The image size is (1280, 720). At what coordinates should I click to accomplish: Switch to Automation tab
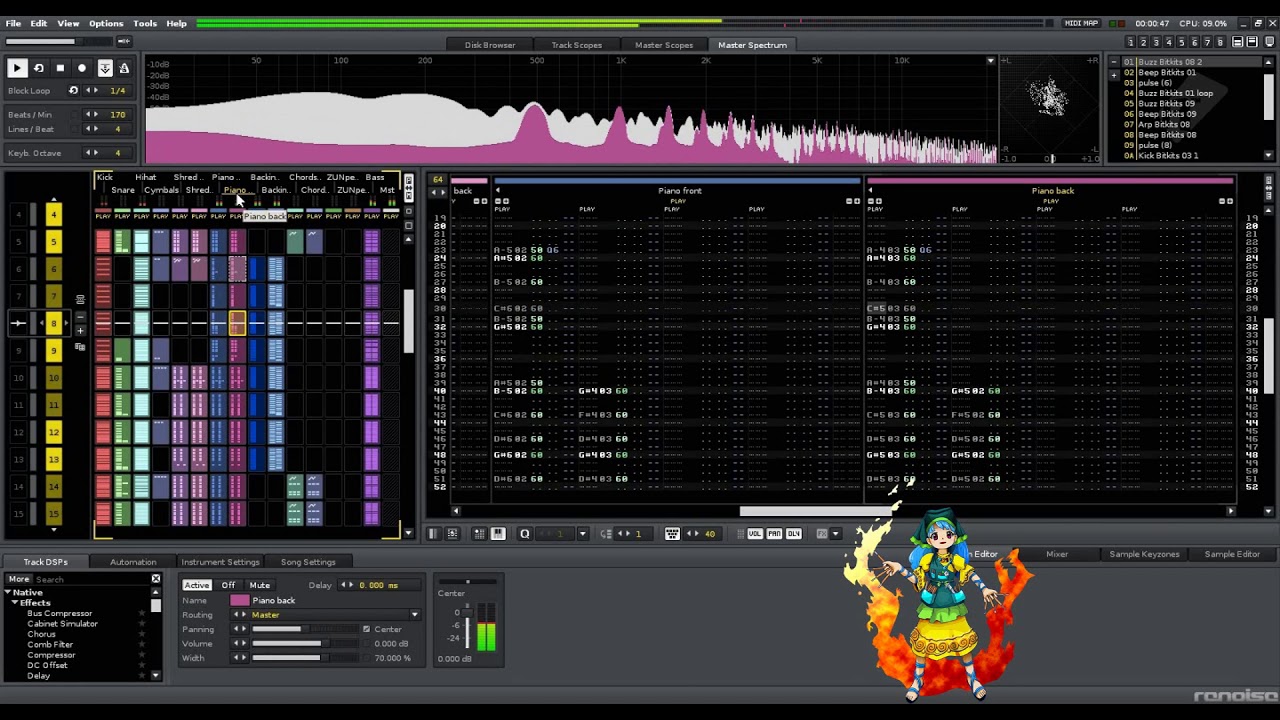coord(133,562)
